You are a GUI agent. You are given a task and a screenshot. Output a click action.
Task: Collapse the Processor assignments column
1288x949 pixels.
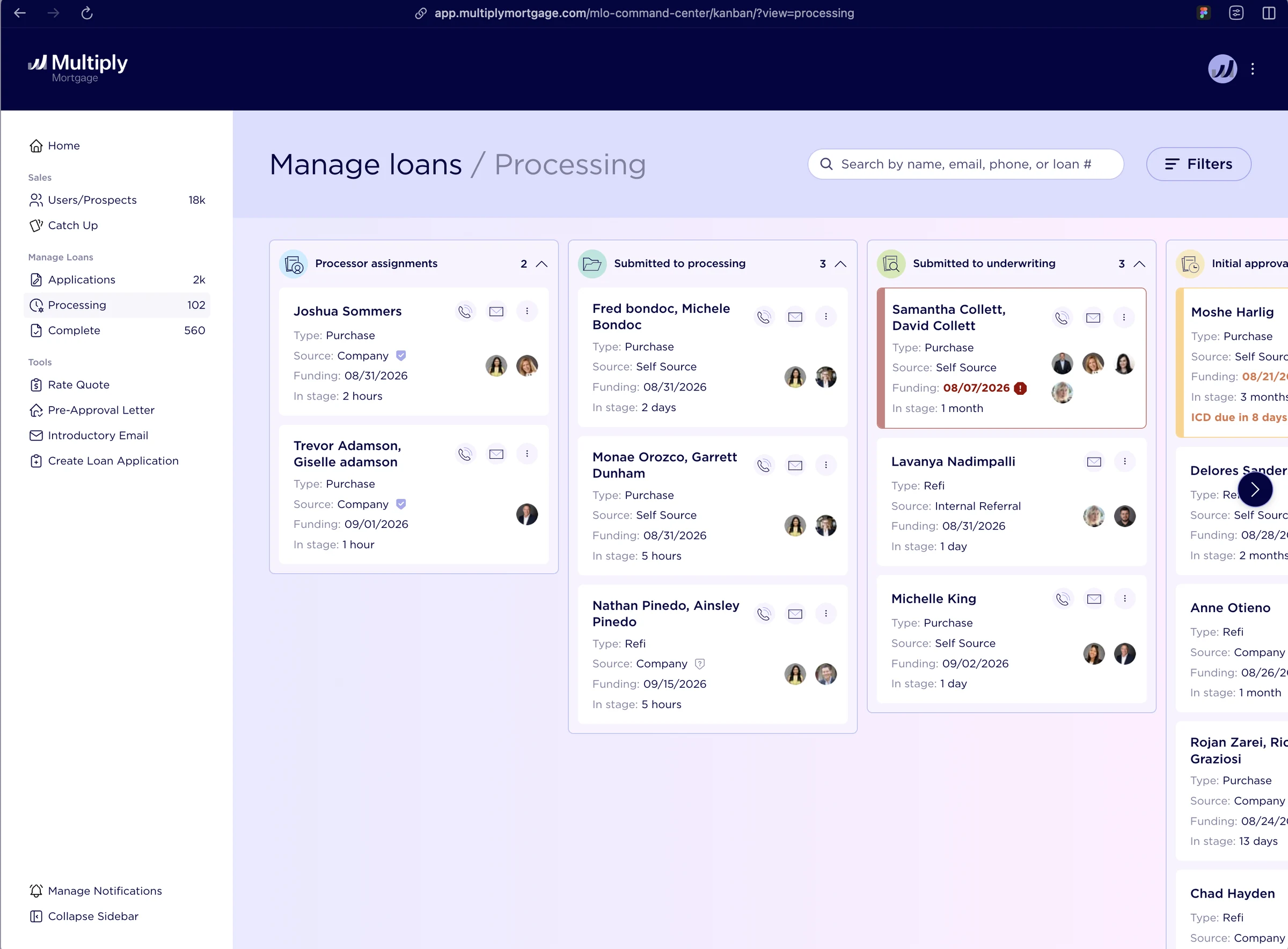(x=541, y=264)
